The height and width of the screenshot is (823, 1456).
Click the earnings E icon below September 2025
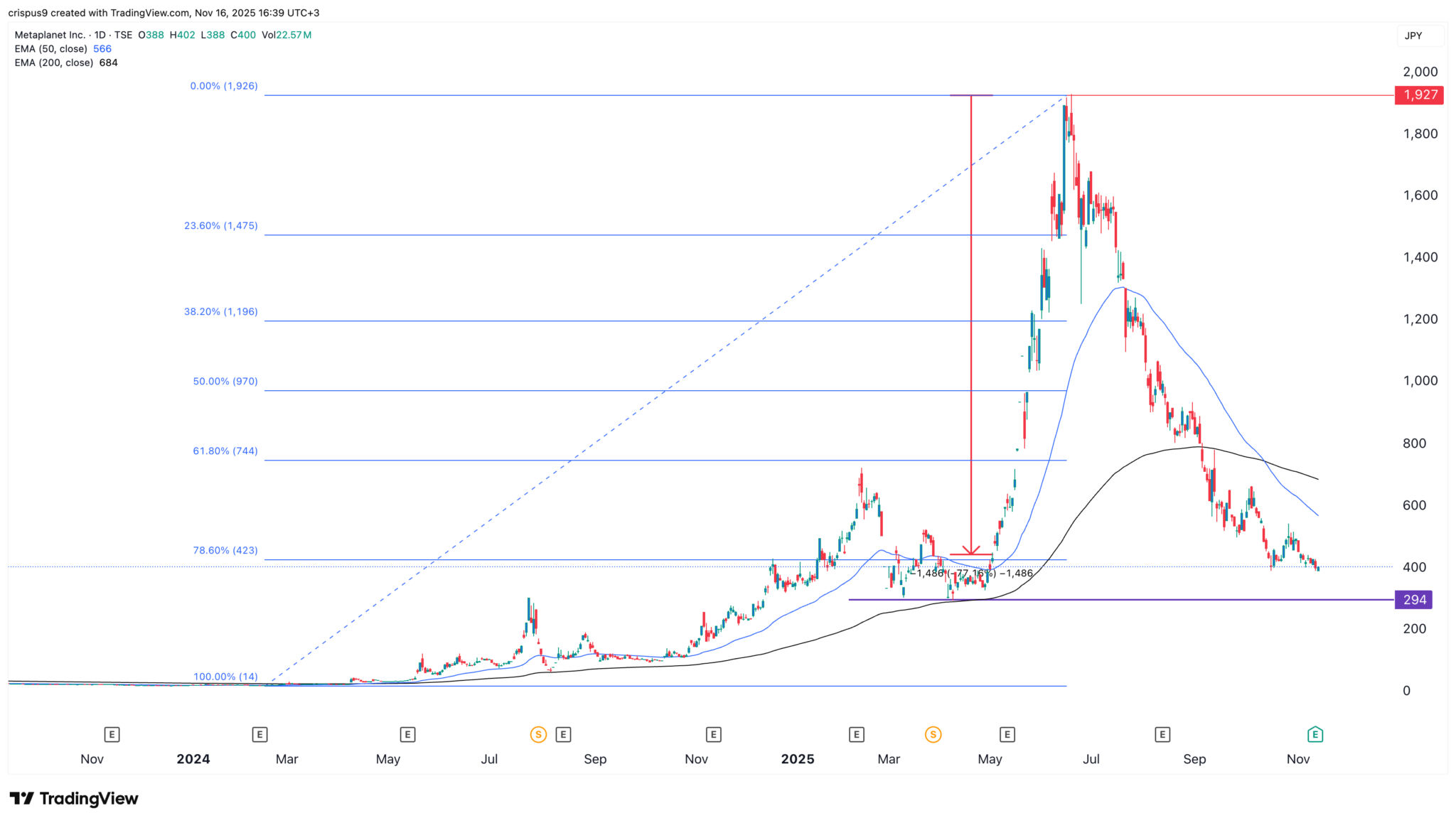click(1162, 735)
